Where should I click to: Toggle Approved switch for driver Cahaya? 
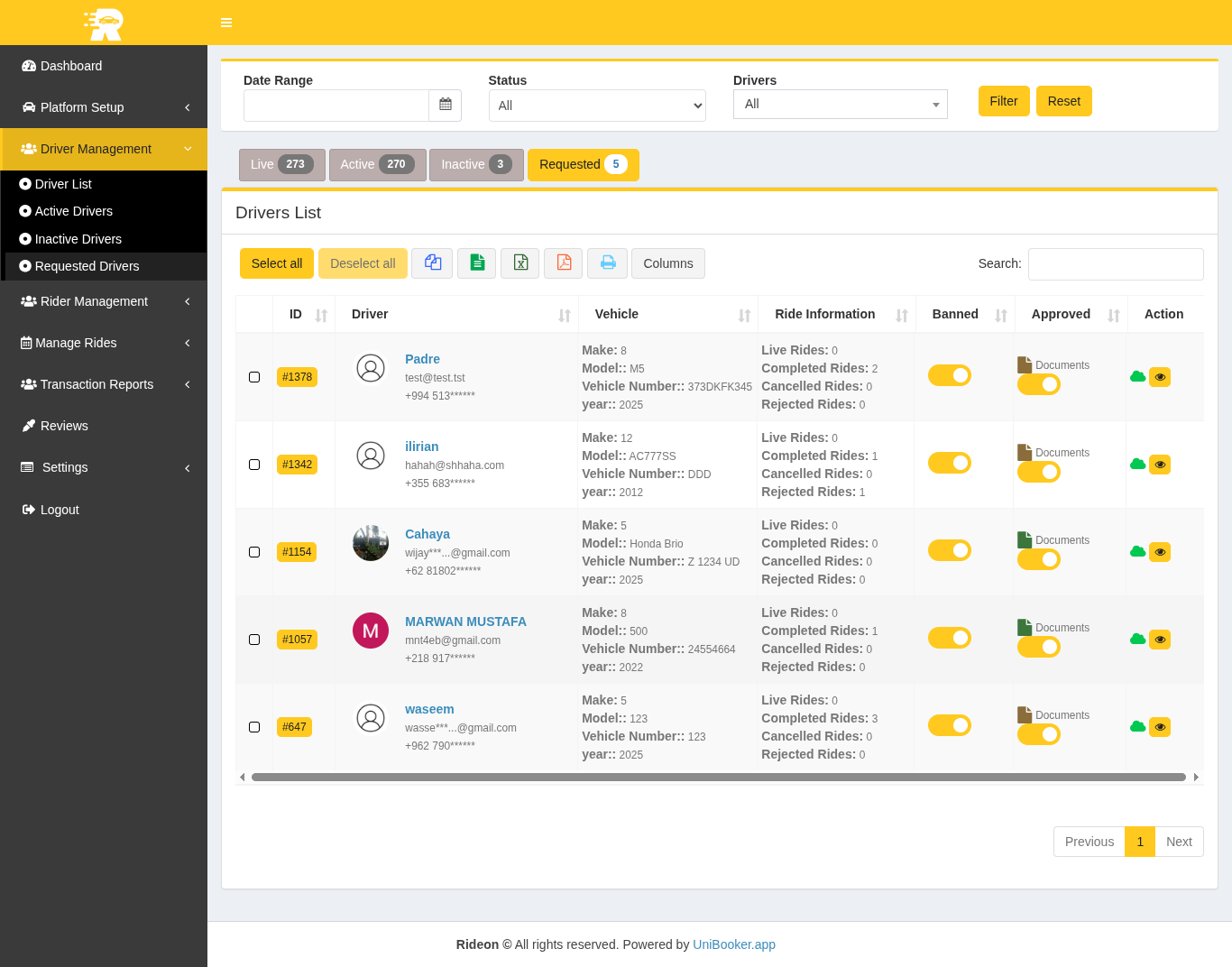1039,559
